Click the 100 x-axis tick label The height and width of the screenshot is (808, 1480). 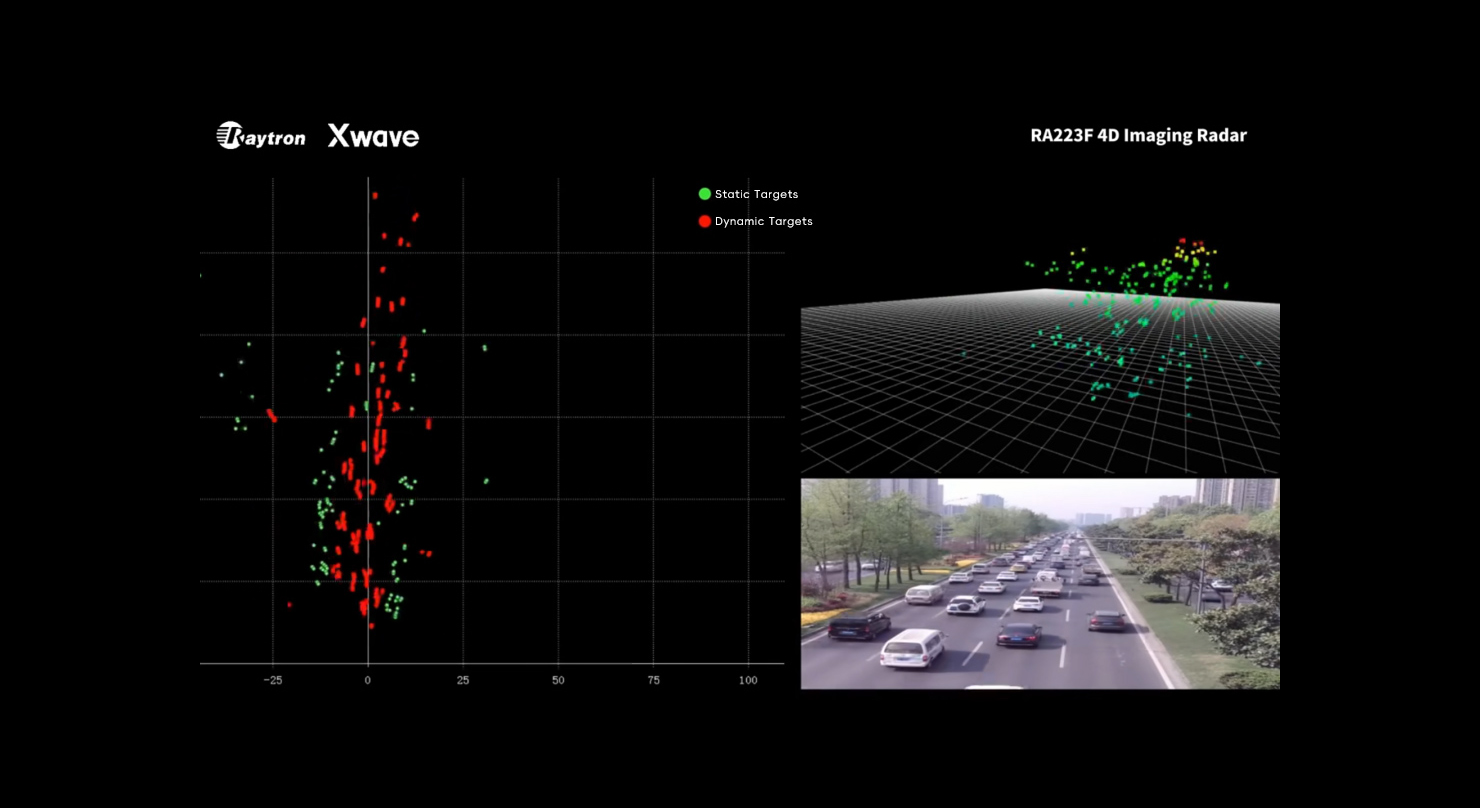point(748,680)
